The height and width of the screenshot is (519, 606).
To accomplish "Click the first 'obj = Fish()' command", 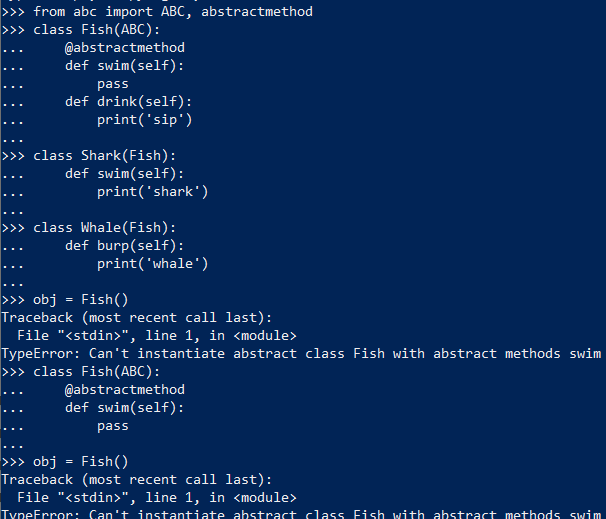I will (80, 299).
